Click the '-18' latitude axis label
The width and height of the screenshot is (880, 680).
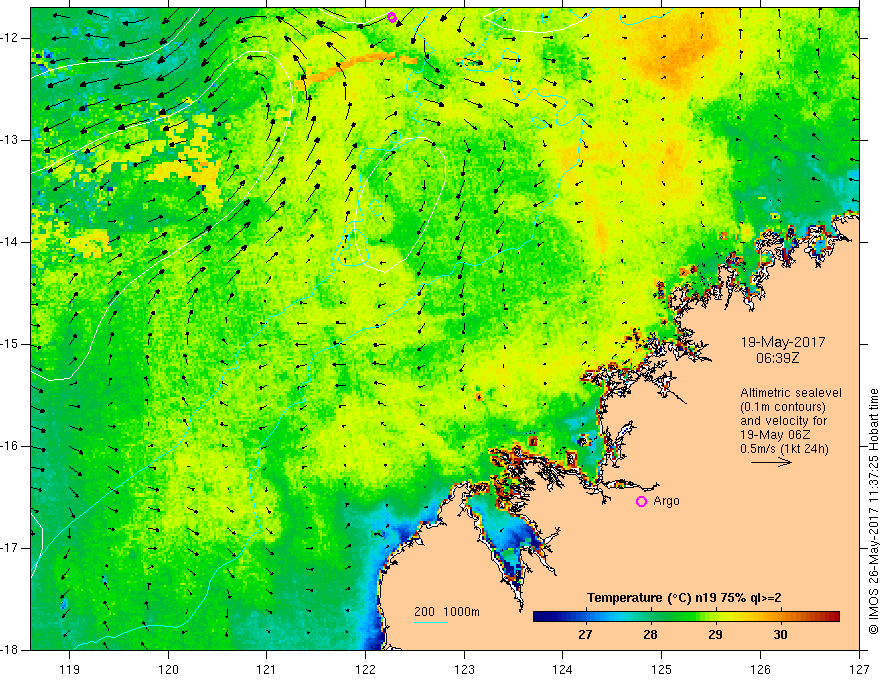pyautogui.click(x=11, y=649)
